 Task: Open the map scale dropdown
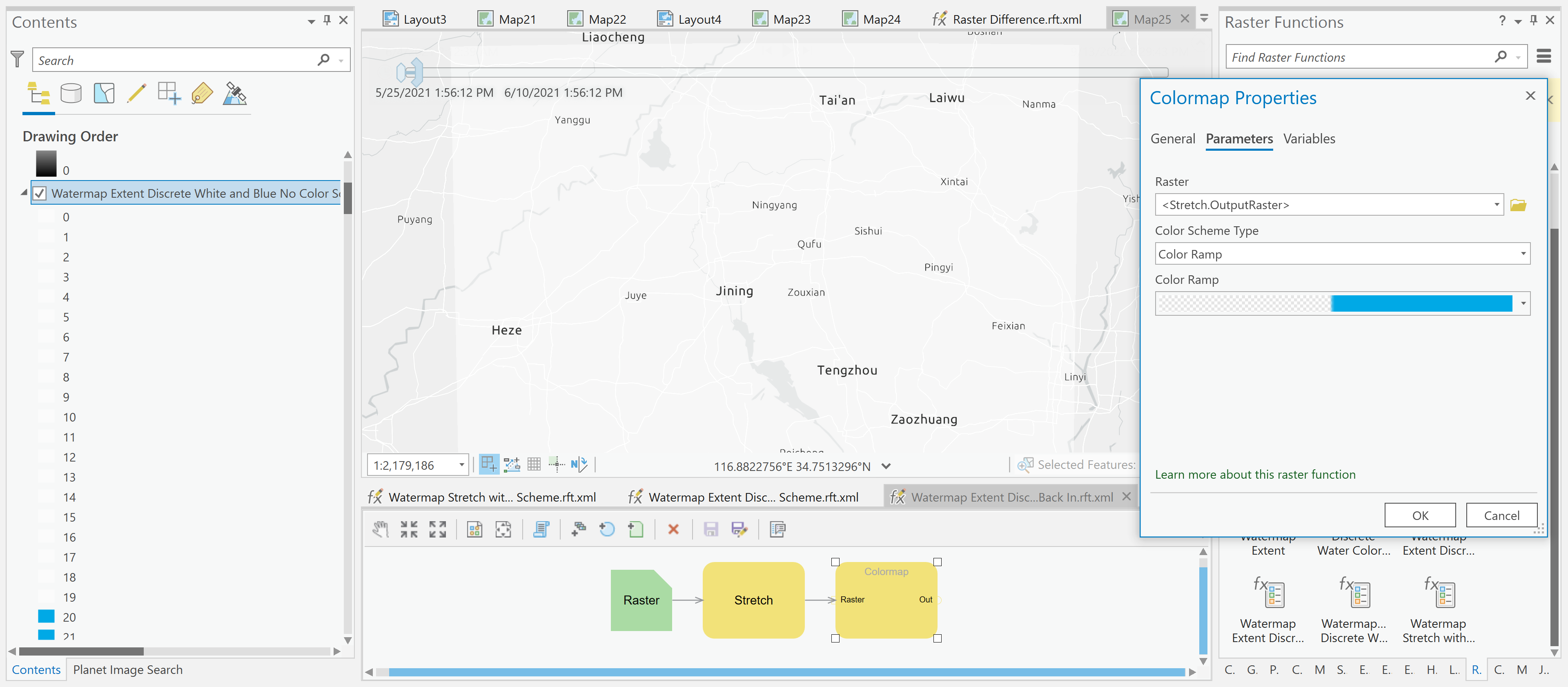click(461, 465)
